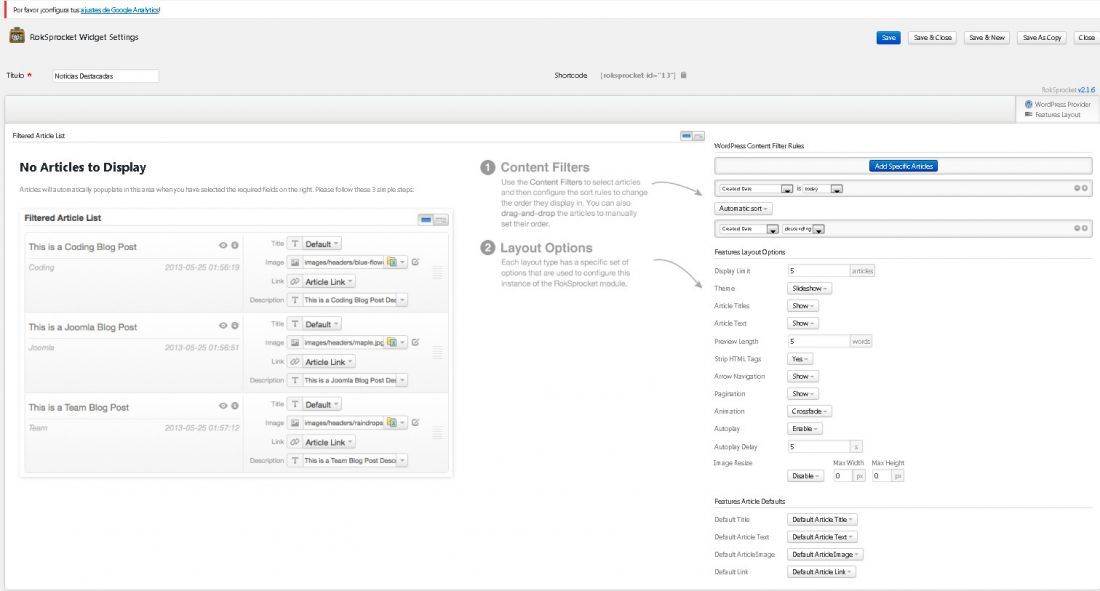Click the Max Height input field
This screenshot has height=591, width=1100.
pyautogui.click(x=881, y=476)
